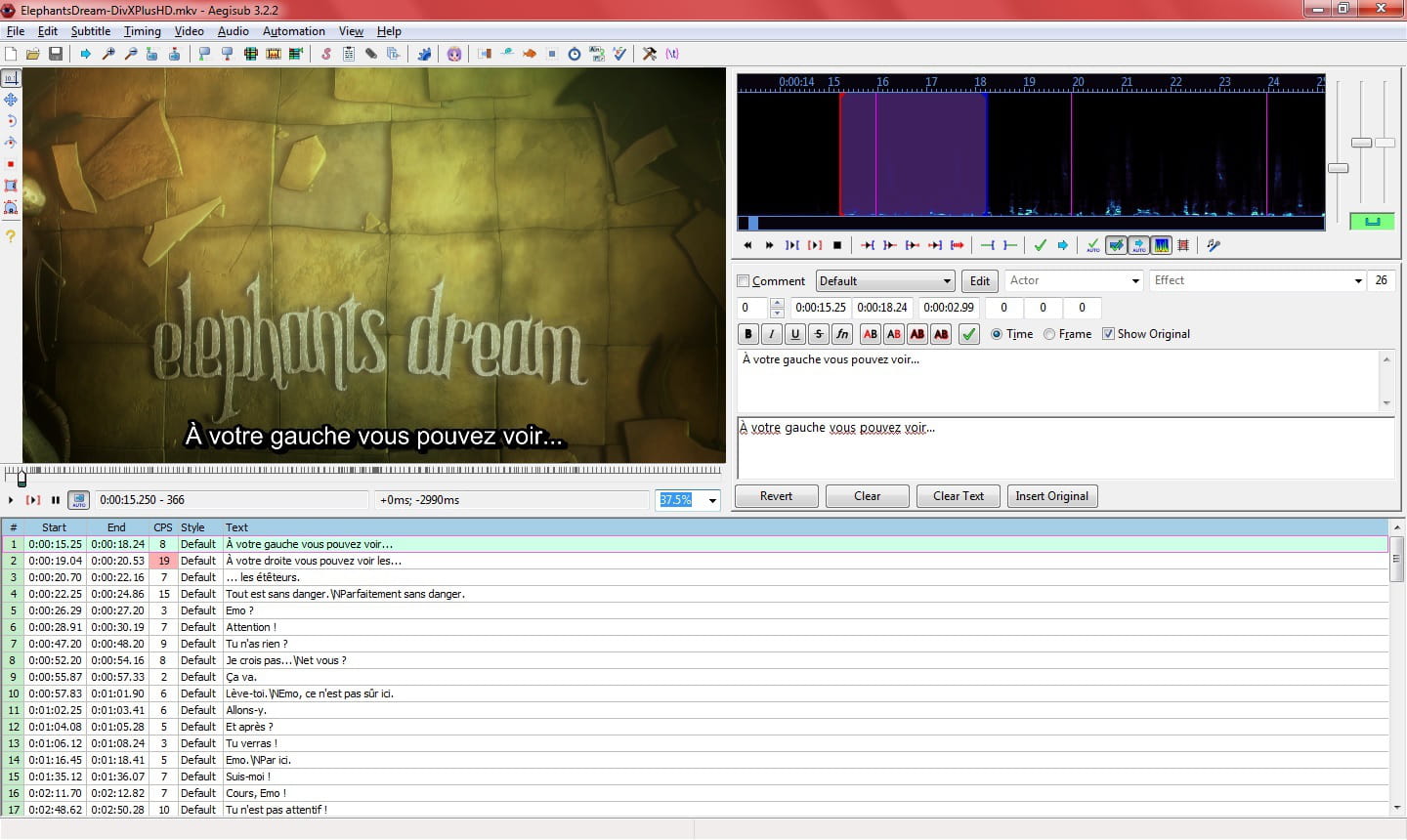Open the Styles Manager pink S icon
Viewport: 1407px width, 840px height.
326,54
